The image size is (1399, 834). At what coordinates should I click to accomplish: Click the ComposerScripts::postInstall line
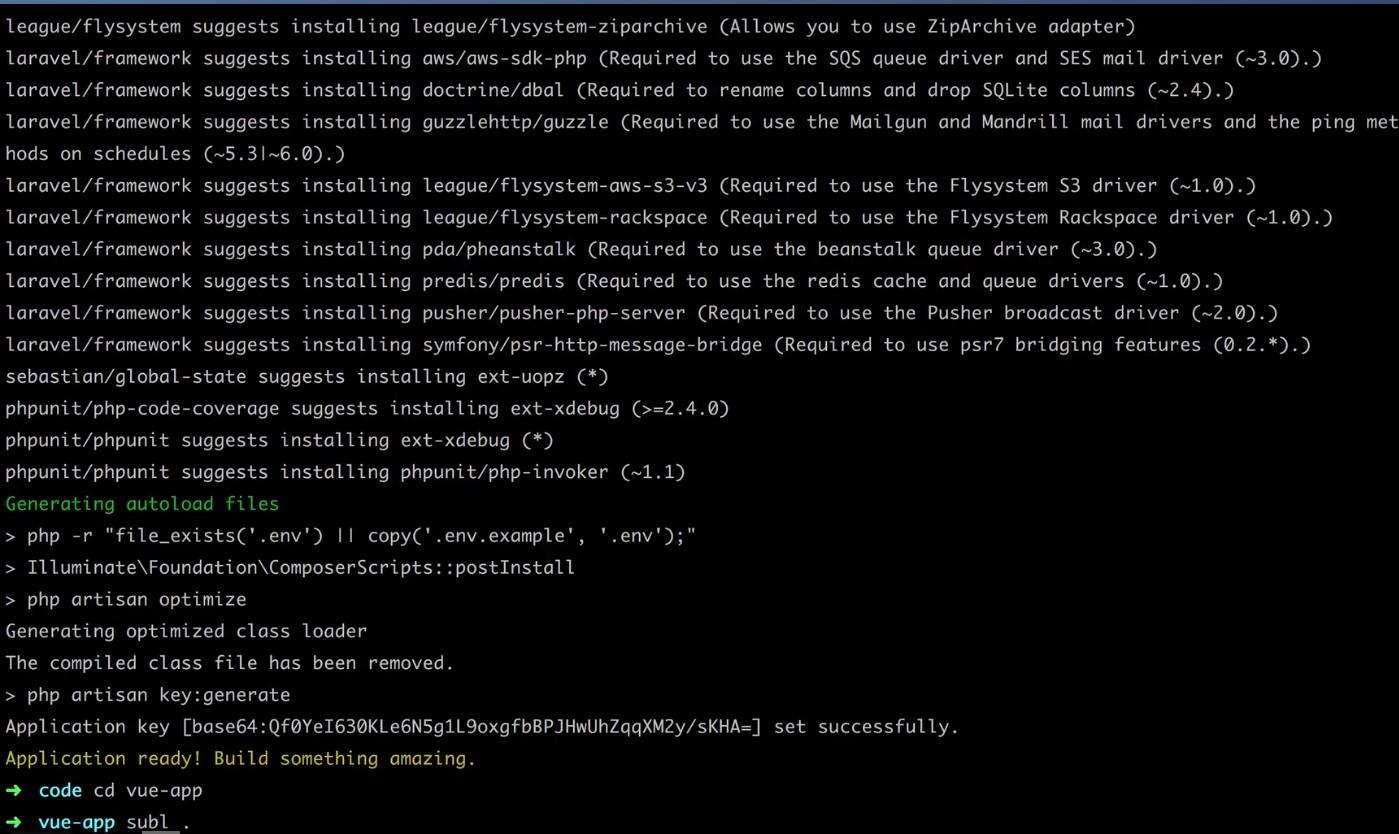(x=300, y=568)
